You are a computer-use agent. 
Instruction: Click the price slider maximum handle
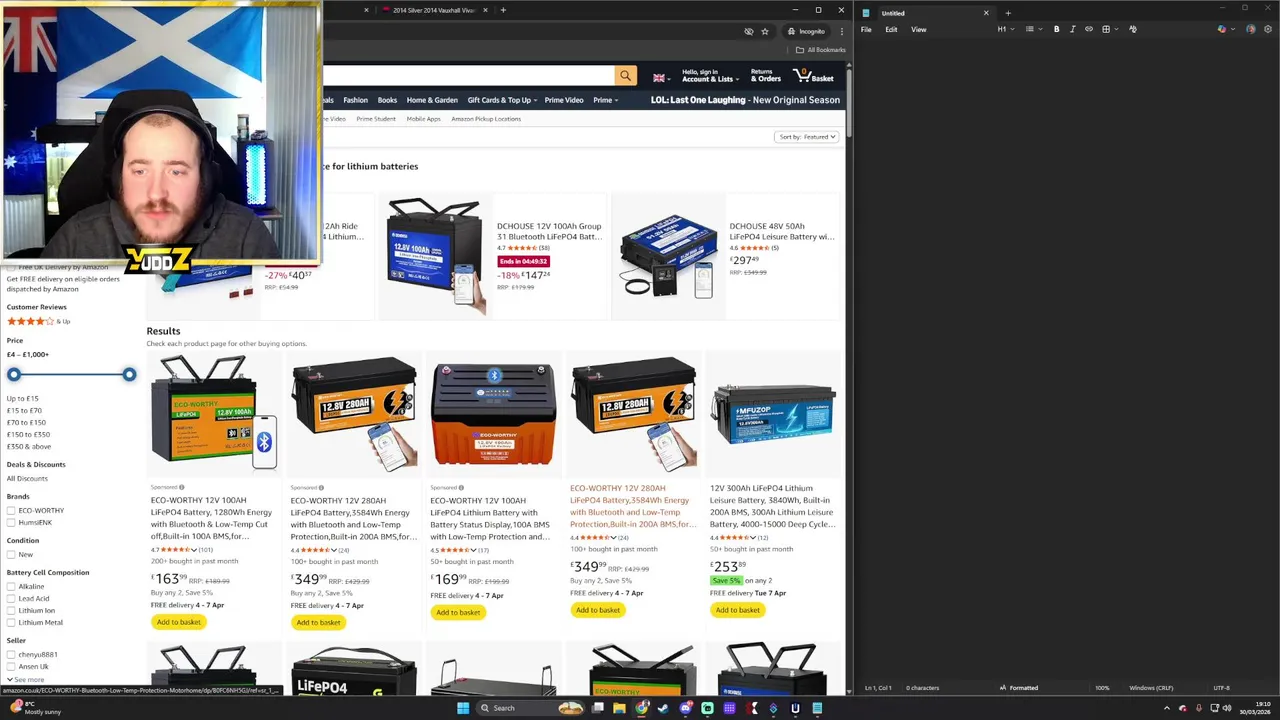pos(129,374)
